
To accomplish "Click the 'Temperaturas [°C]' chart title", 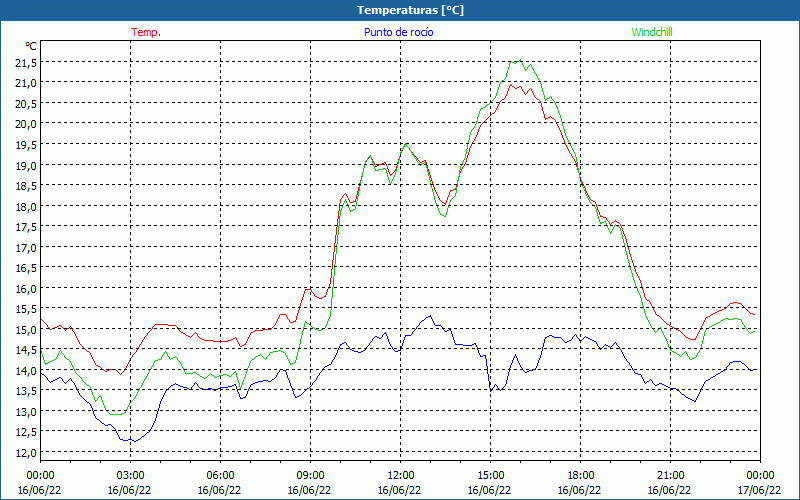I will coord(410,10).
